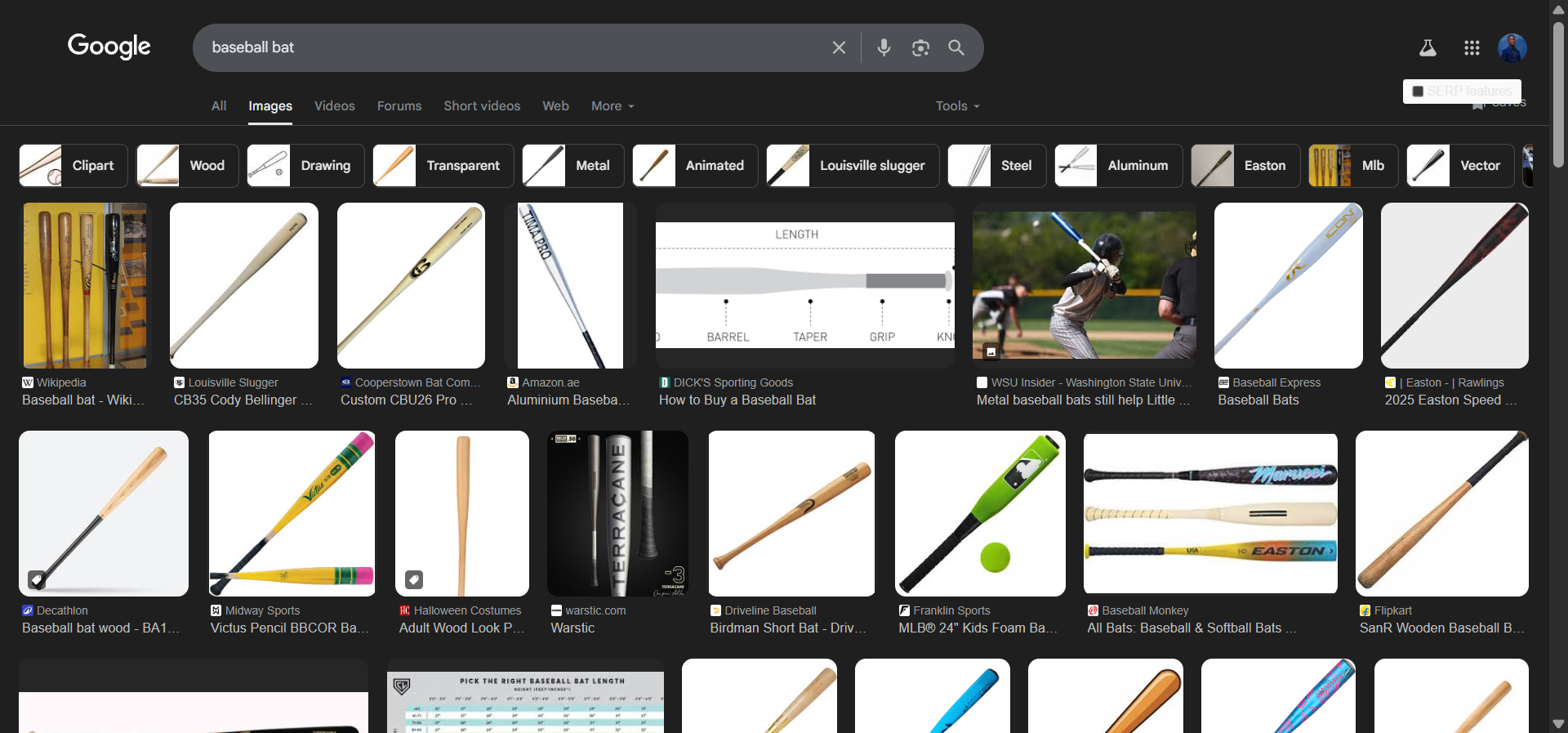Open Google apps grid icon
The image size is (1568, 733).
(1472, 47)
